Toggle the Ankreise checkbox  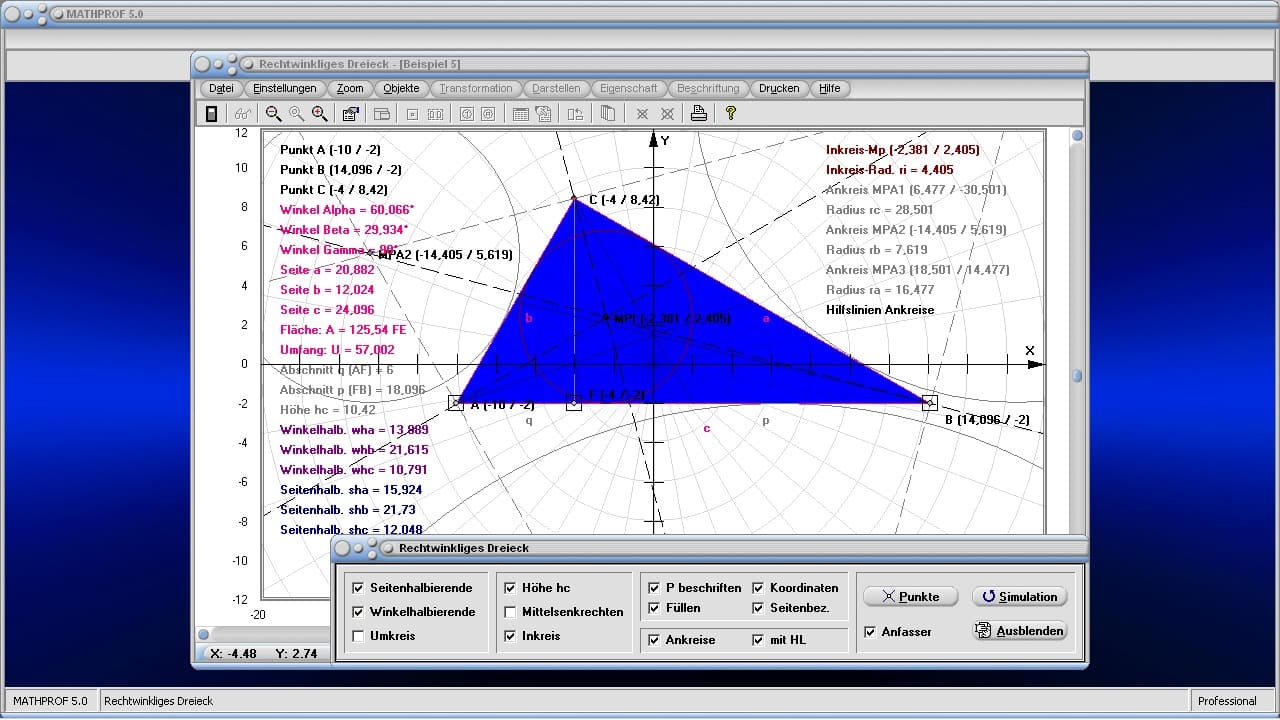[655, 640]
